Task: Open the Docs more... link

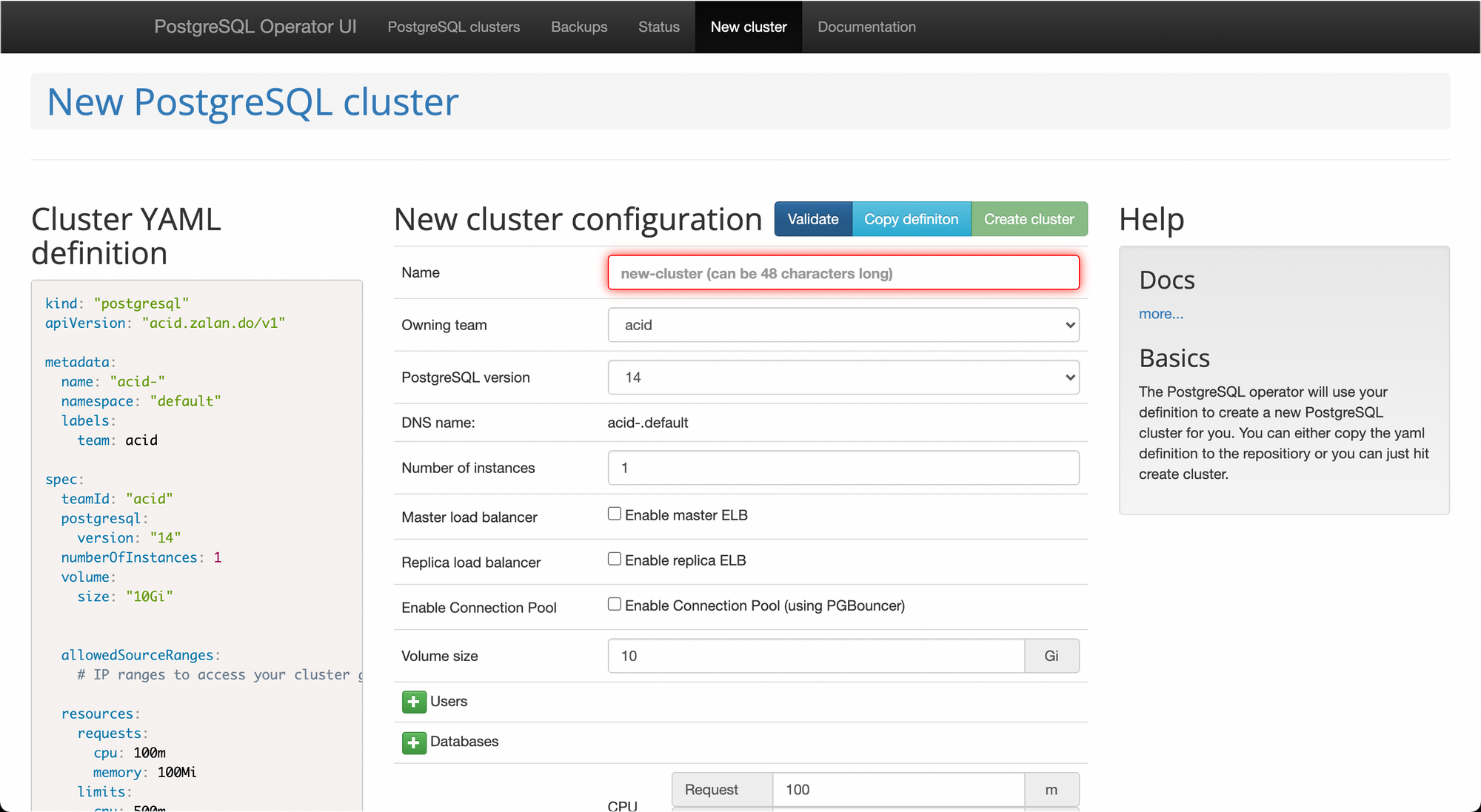Action: coord(1160,314)
